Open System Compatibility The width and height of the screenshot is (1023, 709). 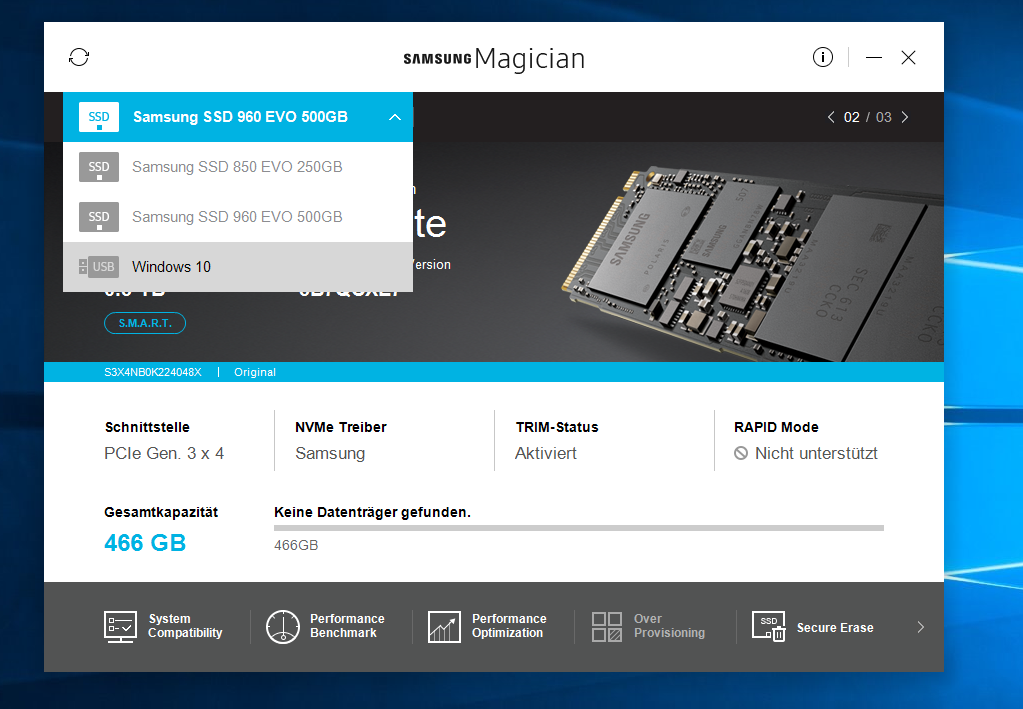[163, 626]
